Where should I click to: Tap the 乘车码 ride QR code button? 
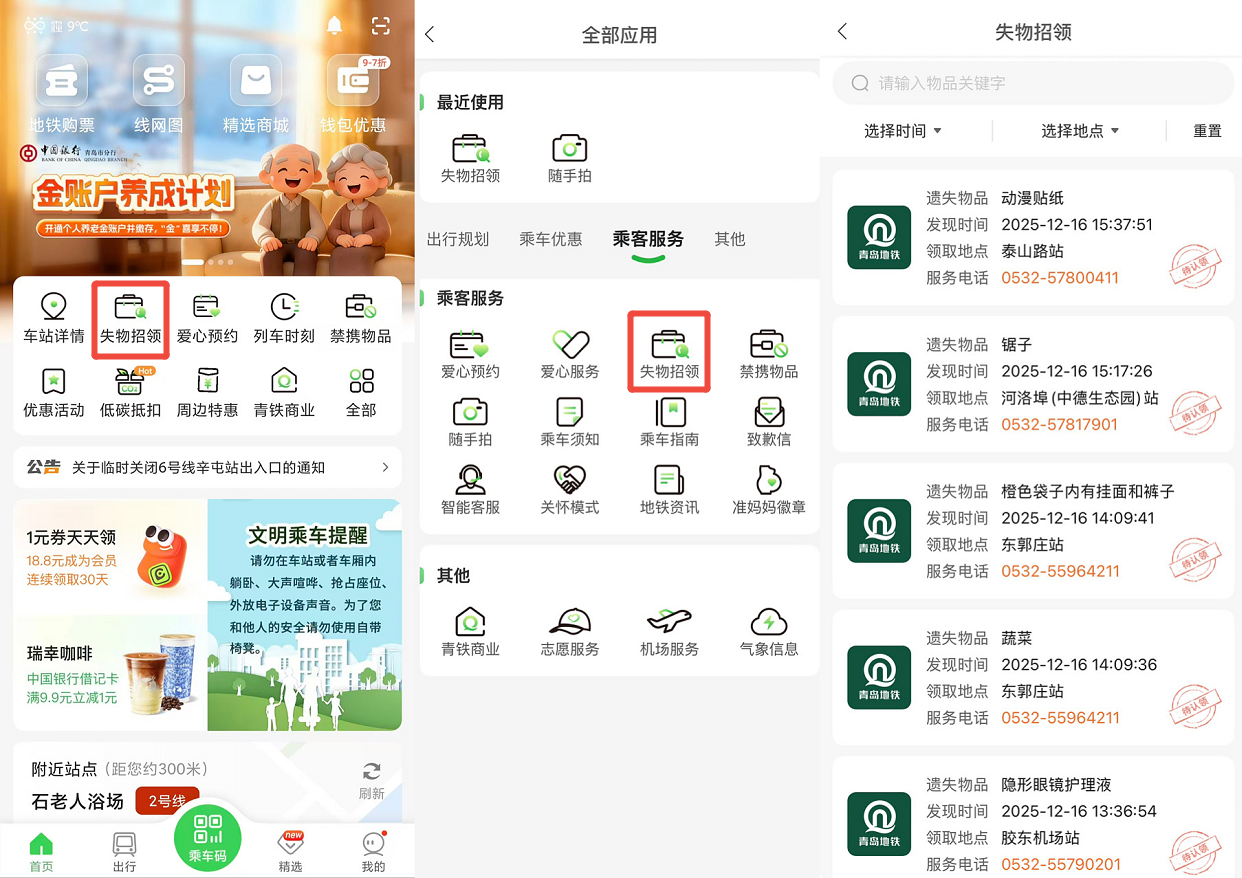click(x=208, y=835)
